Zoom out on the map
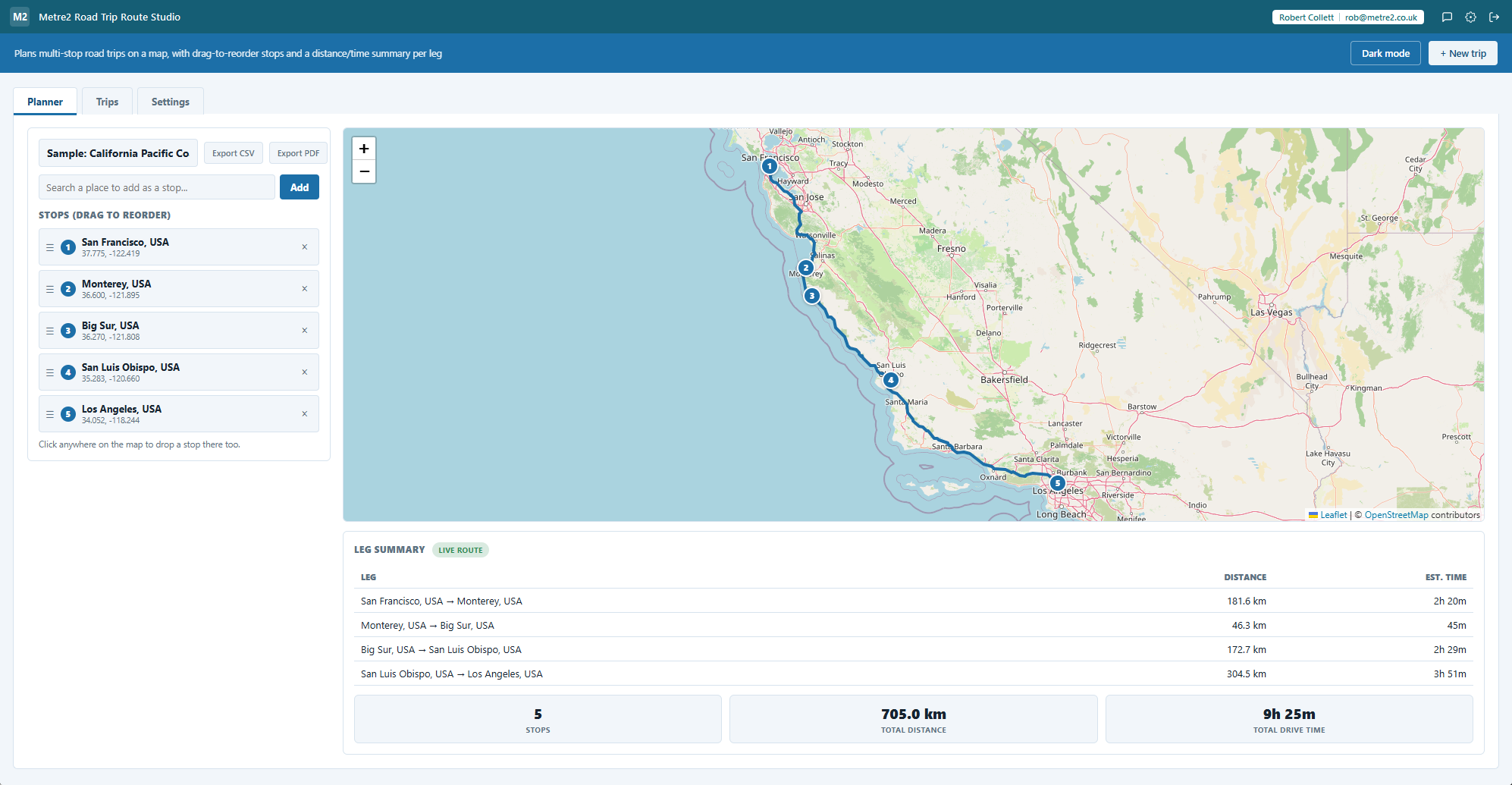This screenshot has height=785, width=1512. click(x=364, y=171)
